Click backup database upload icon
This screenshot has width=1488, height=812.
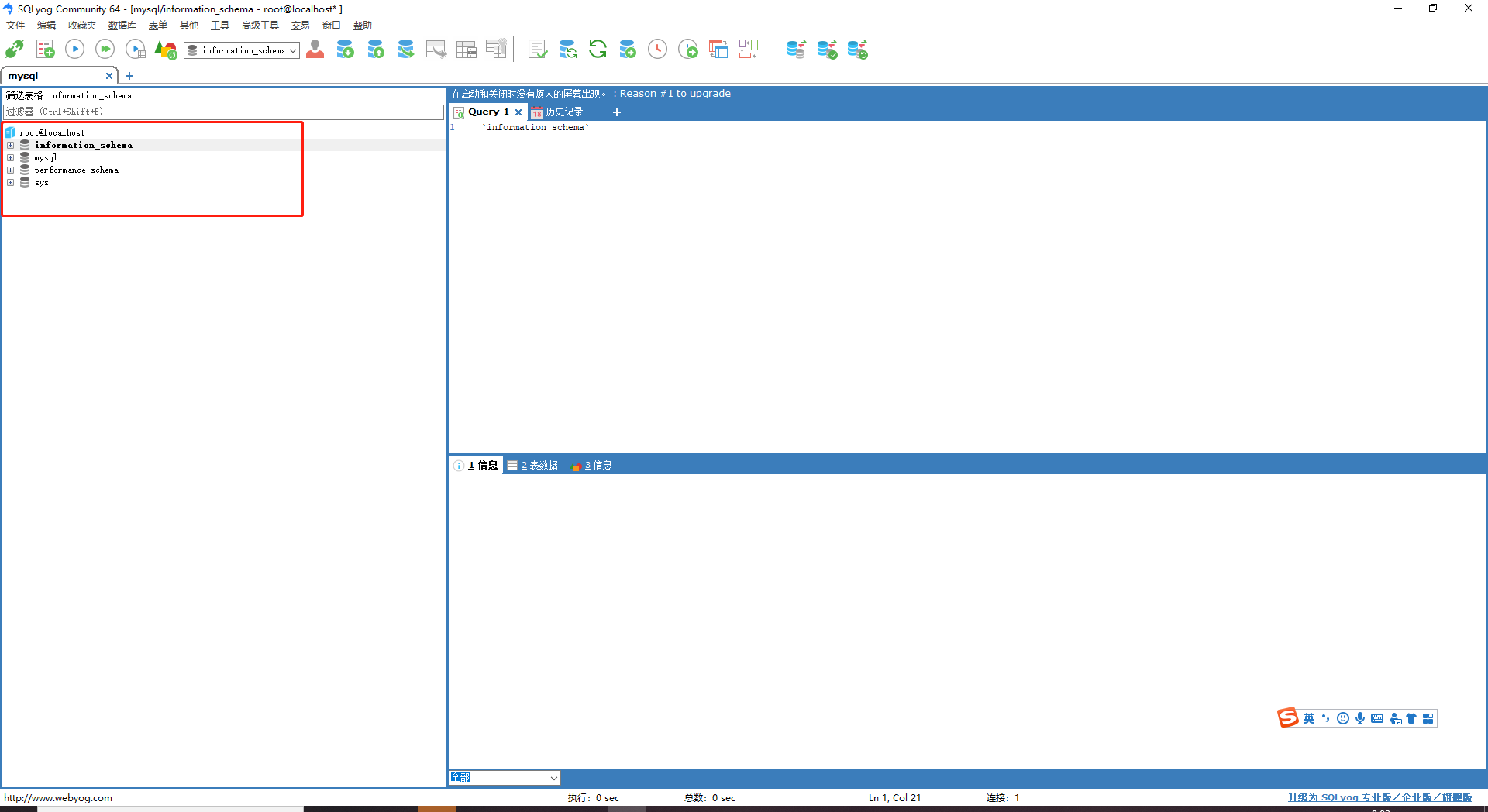tap(376, 50)
